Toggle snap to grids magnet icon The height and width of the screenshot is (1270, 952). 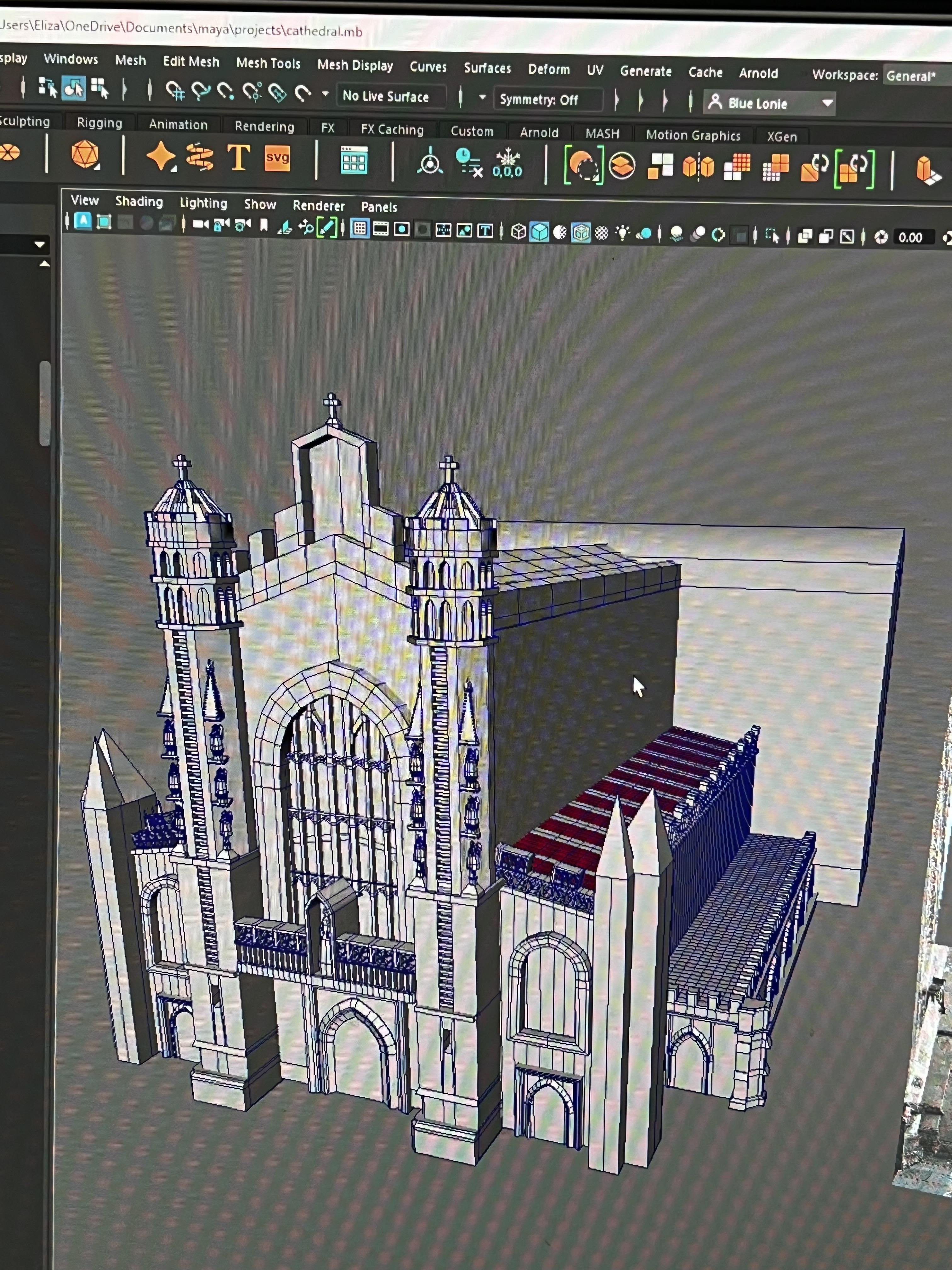tap(175, 91)
